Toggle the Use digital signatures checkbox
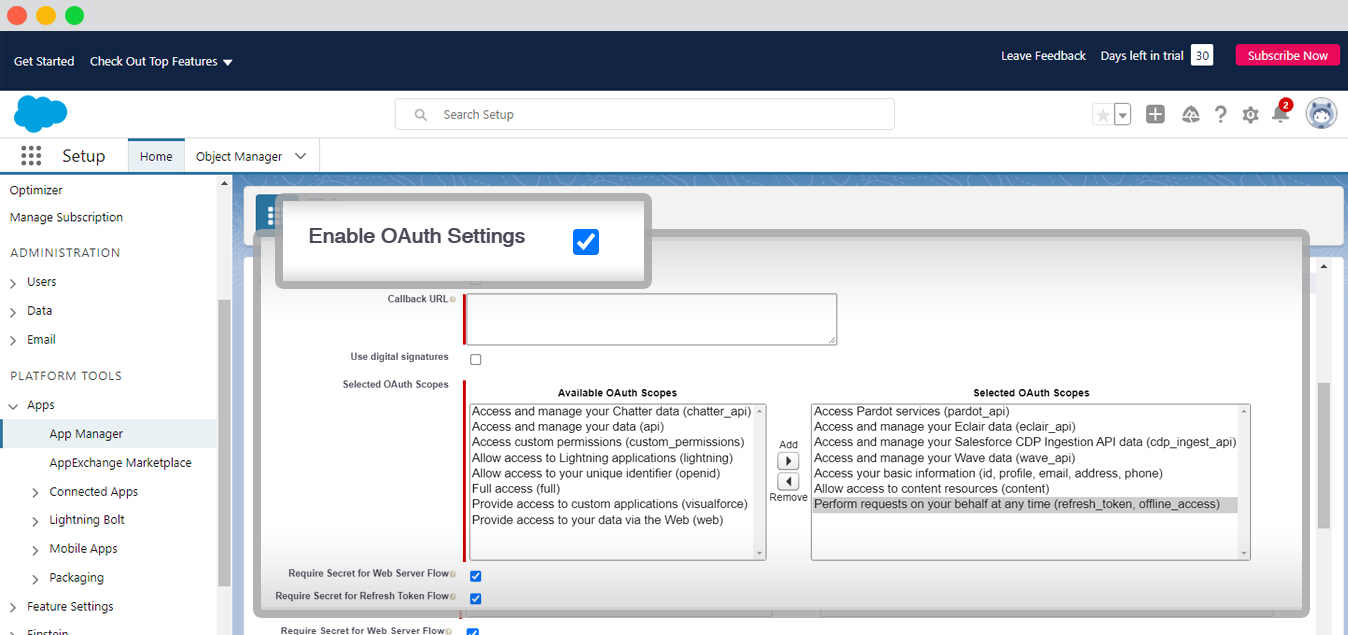Viewport: 1348px width, 635px height. tap(476, 359)
